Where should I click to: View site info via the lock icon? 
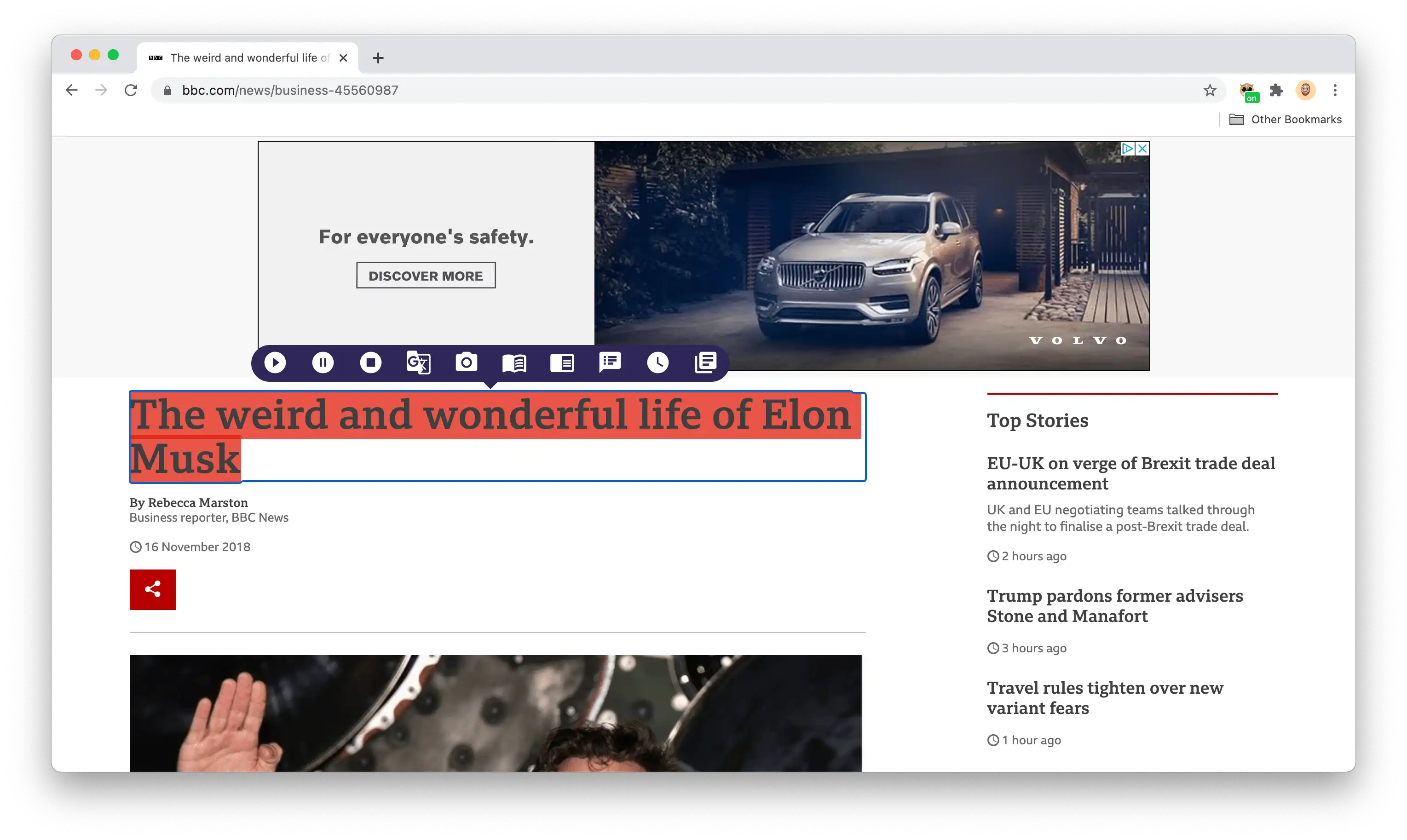click(x=167, y=91)
